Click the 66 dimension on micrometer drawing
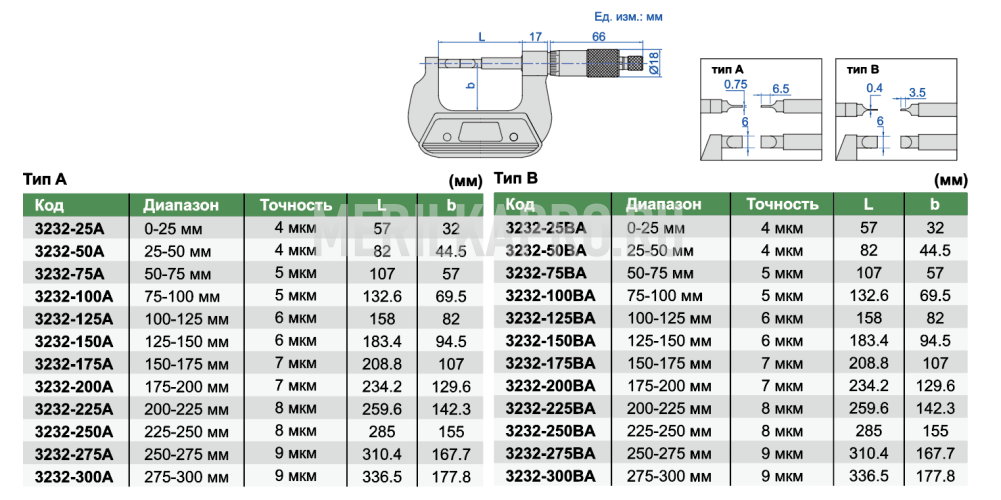Screen dimensions: 1001x500 click(x=598, y=36)
